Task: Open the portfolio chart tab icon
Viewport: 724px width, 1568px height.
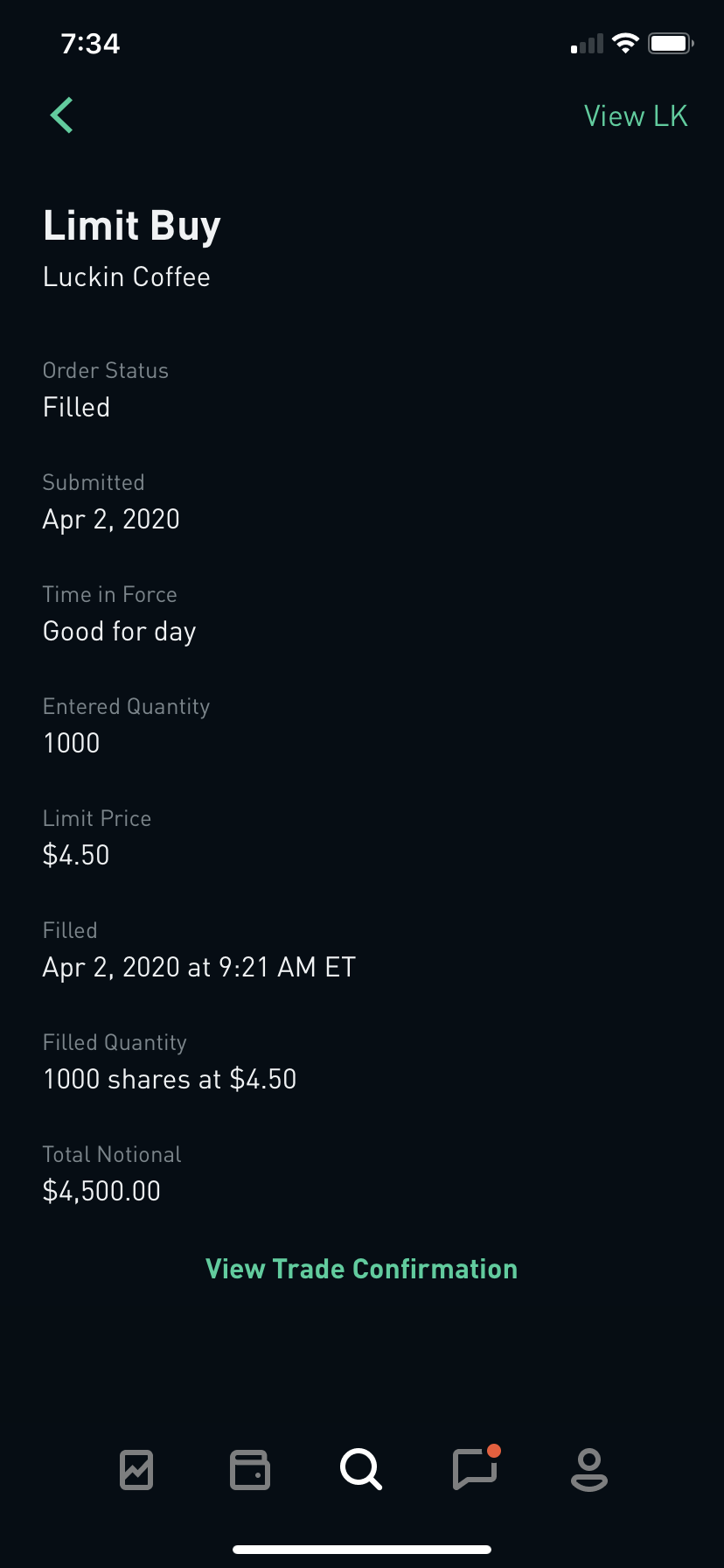Action: click(x=136, y=1469)
